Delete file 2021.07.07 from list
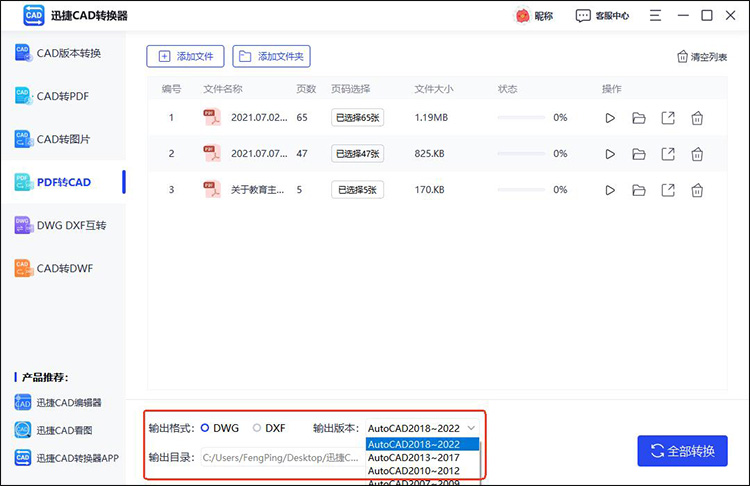The width and height of the screenshot is (750, 486). pyautogui.click(x=697, y=154)
